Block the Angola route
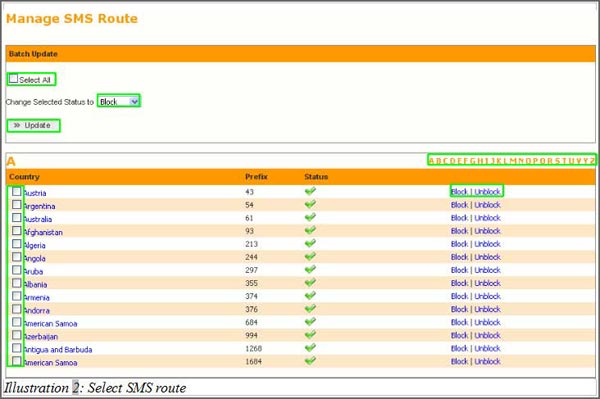Screen dimensions: 600x399 coord(459,257)
